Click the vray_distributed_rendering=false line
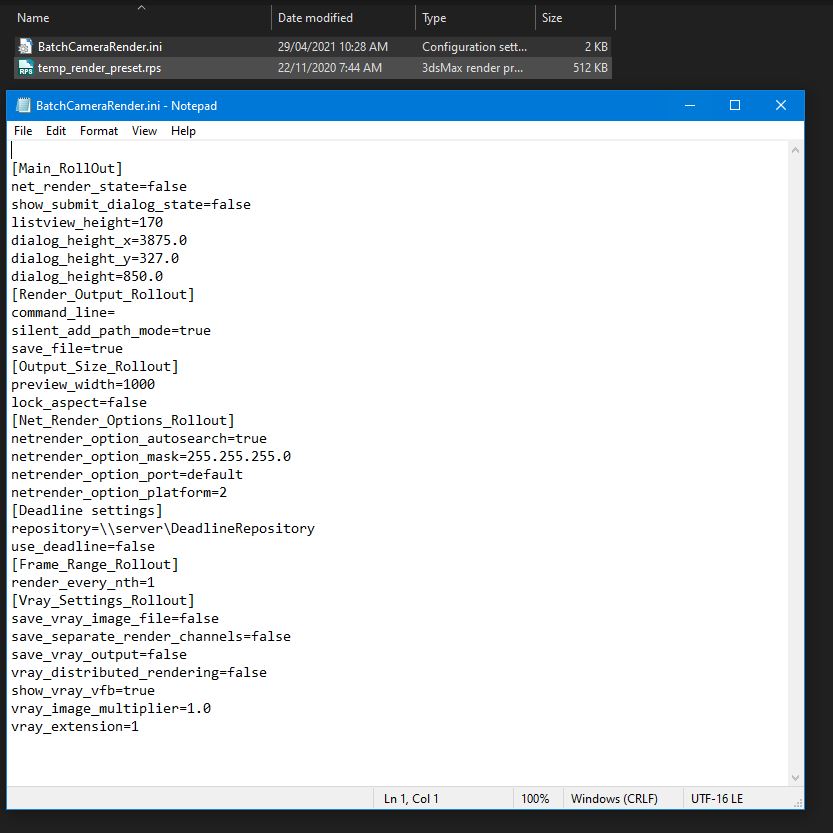This screenshot has height=833, width=833. [x=139, y=673]
